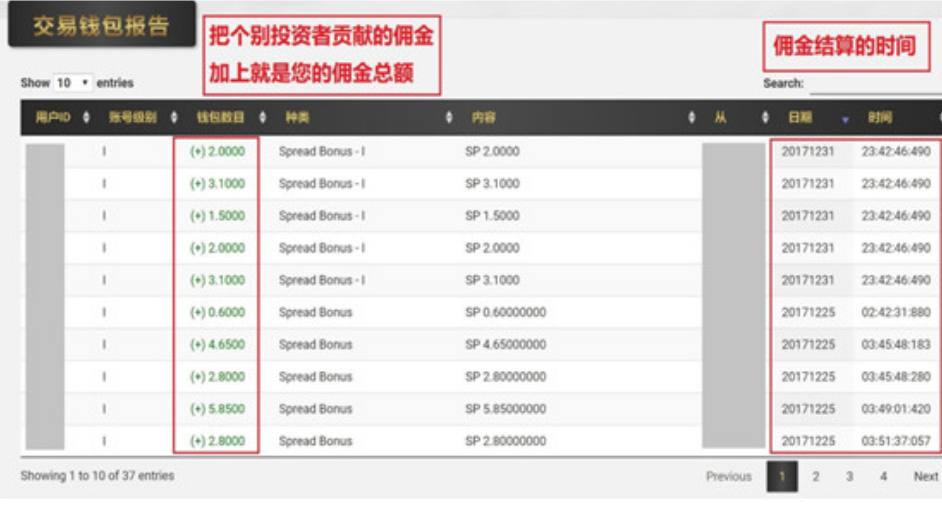
Task: Click the blue sort arrow beside 日期
Action: click(845, 119)
